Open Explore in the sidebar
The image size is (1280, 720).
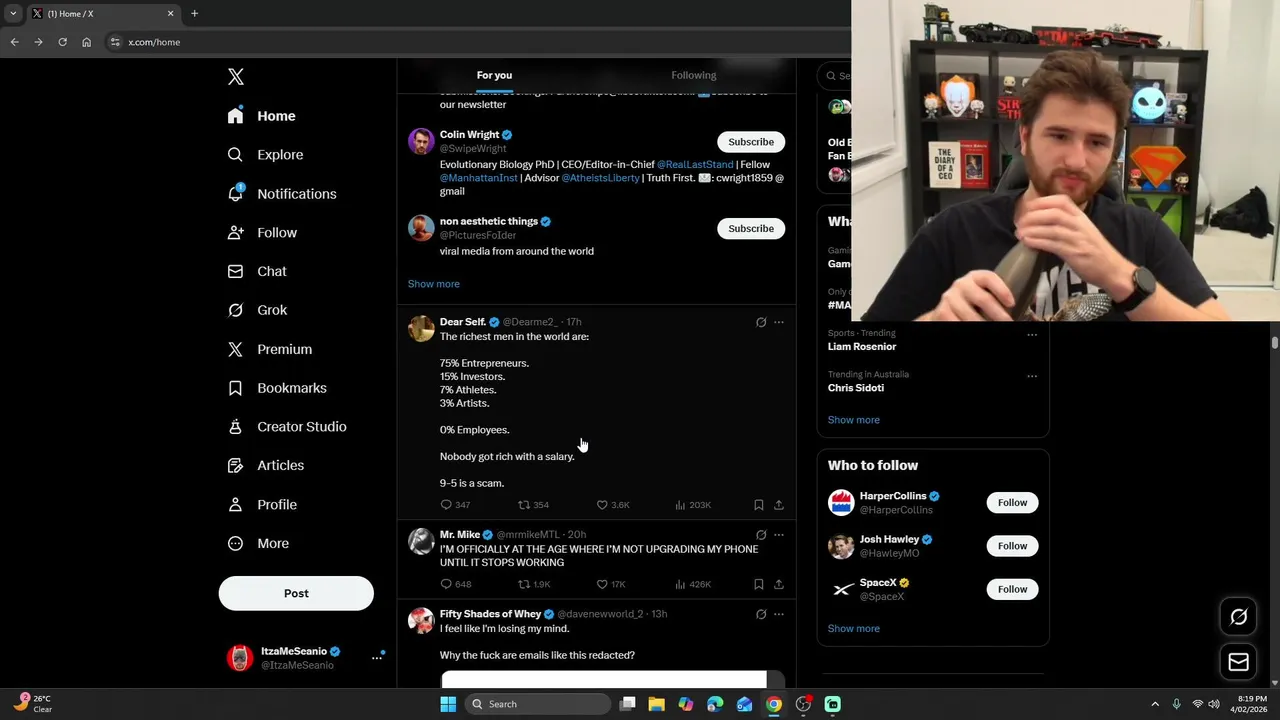click(265, 155)
